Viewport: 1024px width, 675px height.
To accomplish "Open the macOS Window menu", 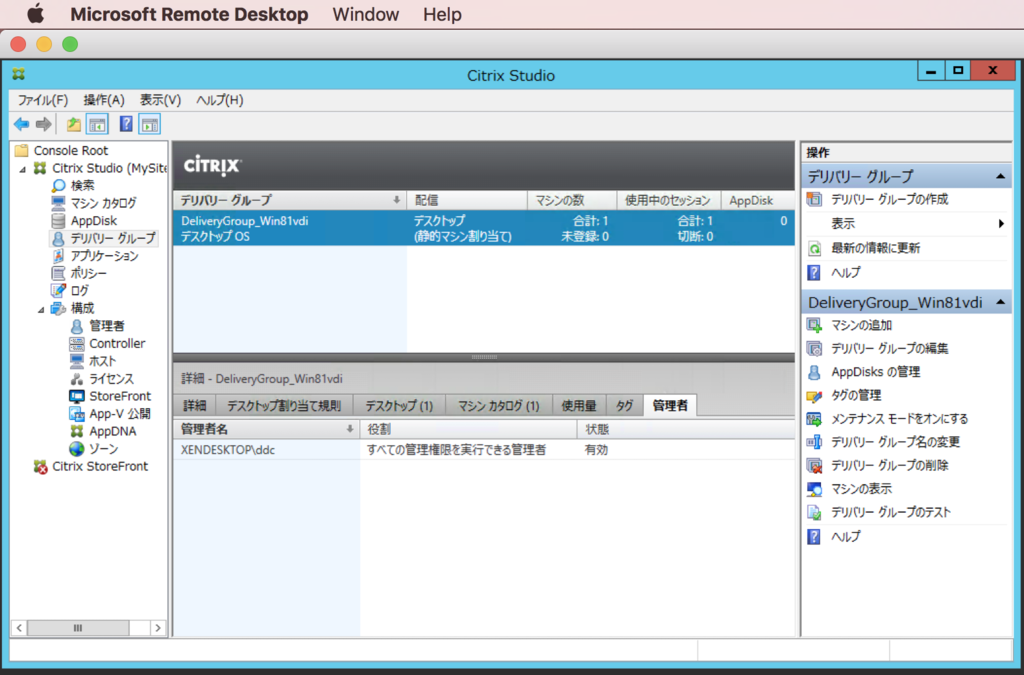I will point(366,14).
